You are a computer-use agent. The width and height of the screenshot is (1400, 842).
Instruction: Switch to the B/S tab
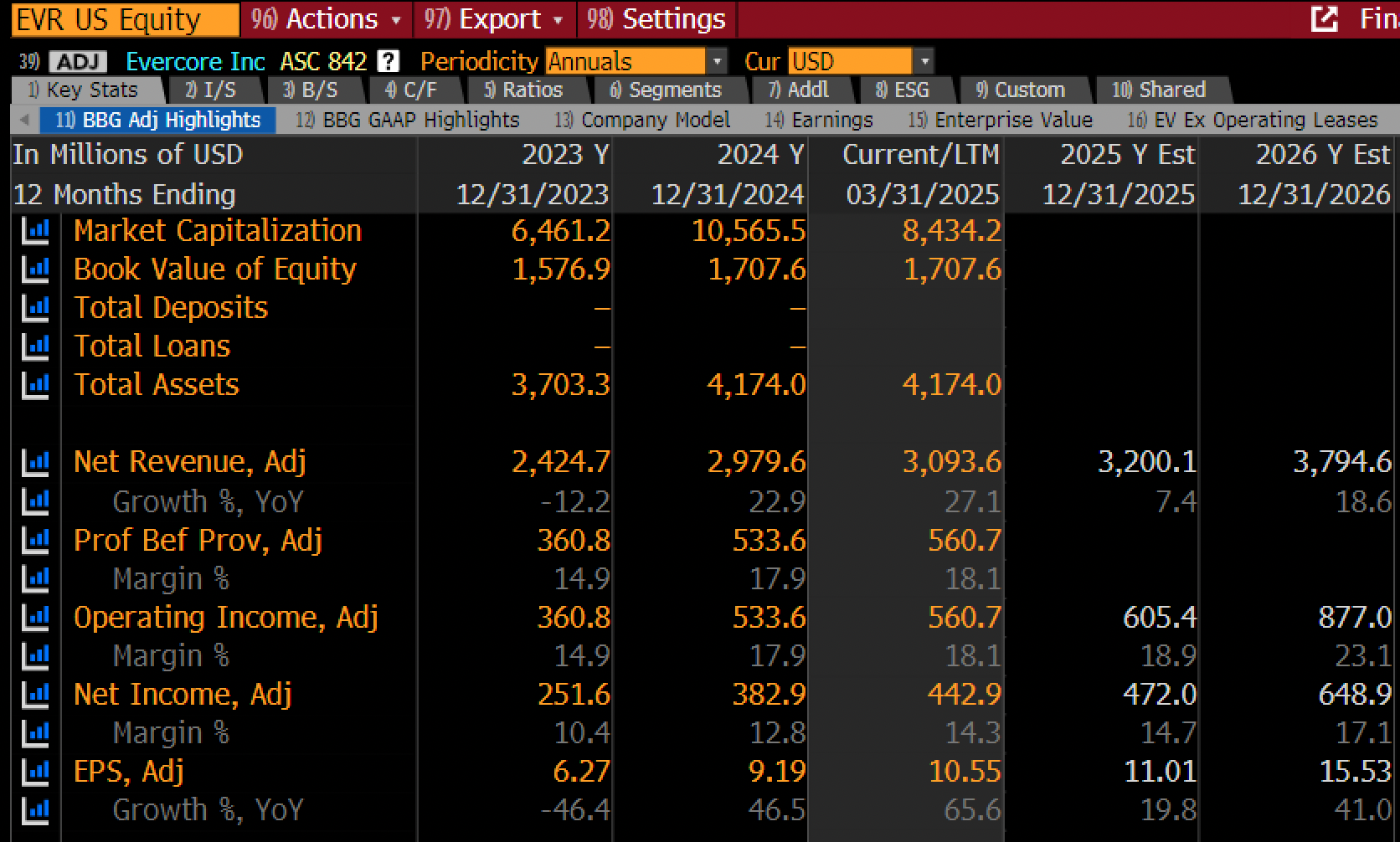click(311, 90)
